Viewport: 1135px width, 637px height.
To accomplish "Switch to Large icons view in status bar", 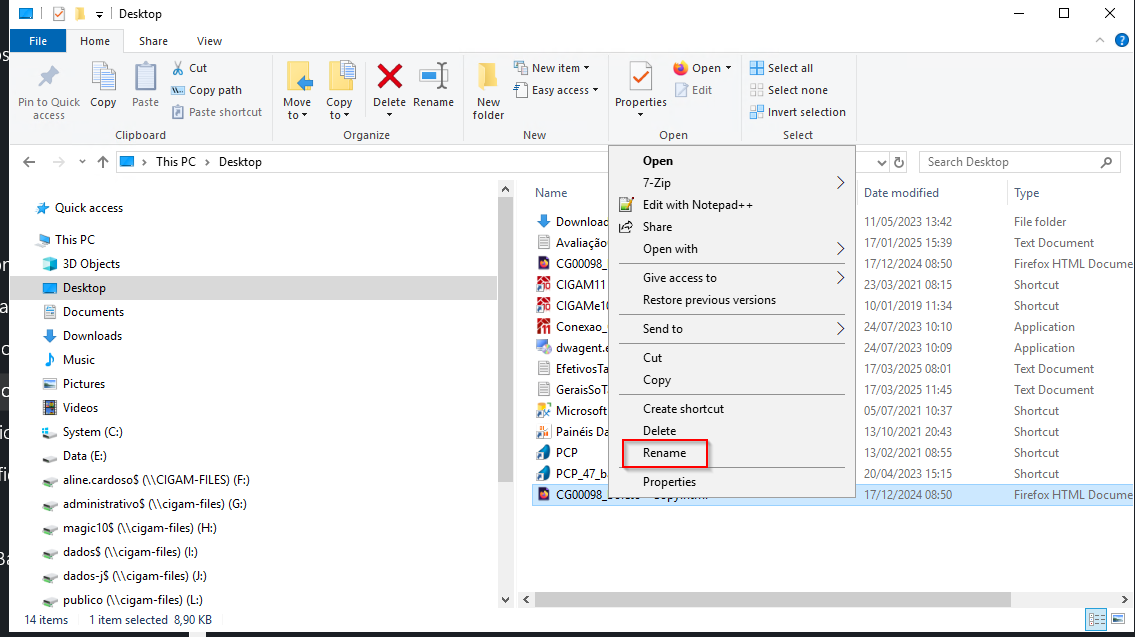I will tap(1118, 620).
